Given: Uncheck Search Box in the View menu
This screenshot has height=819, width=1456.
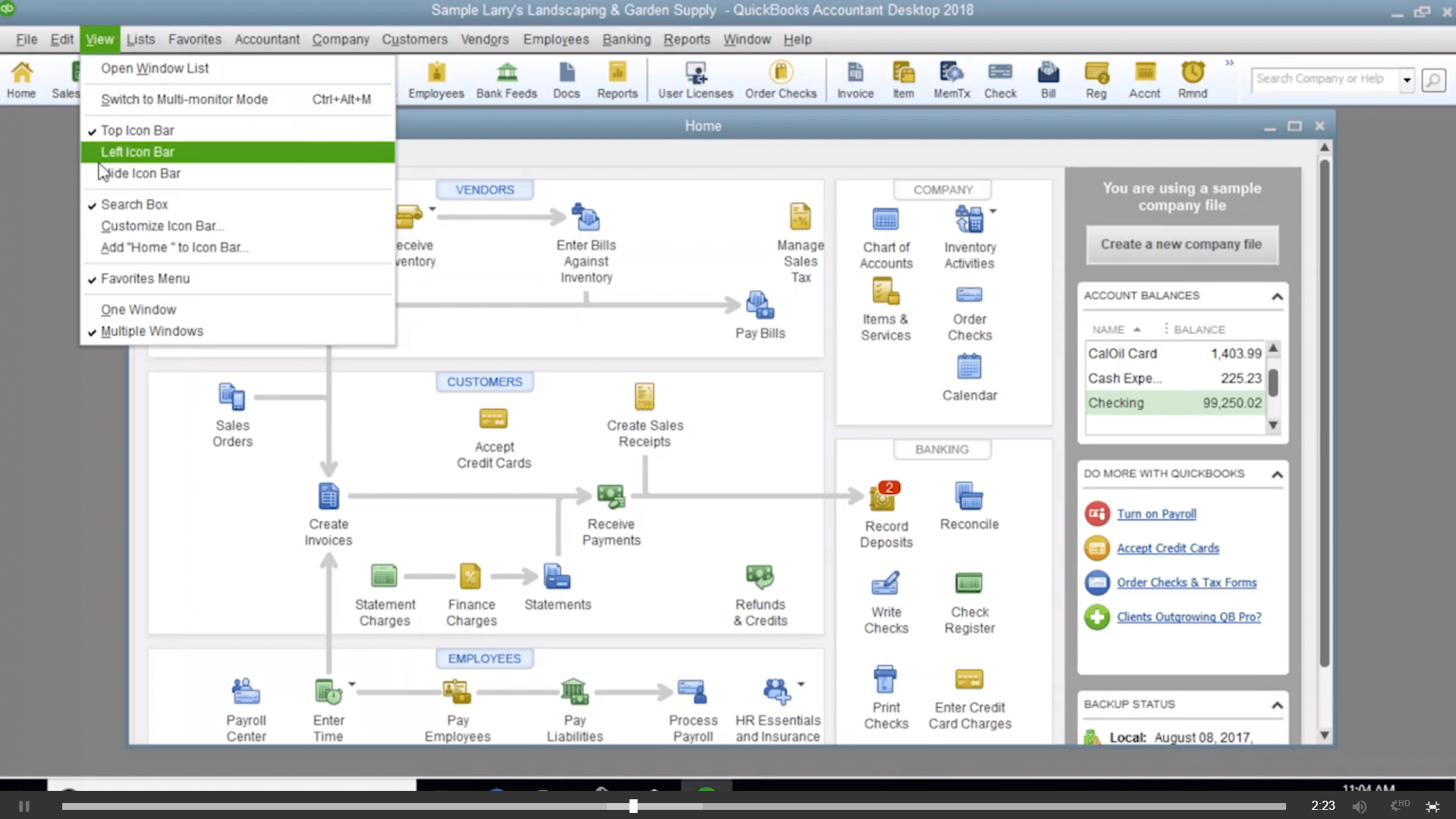Looking at the screenshot, I should coord(135,203).
